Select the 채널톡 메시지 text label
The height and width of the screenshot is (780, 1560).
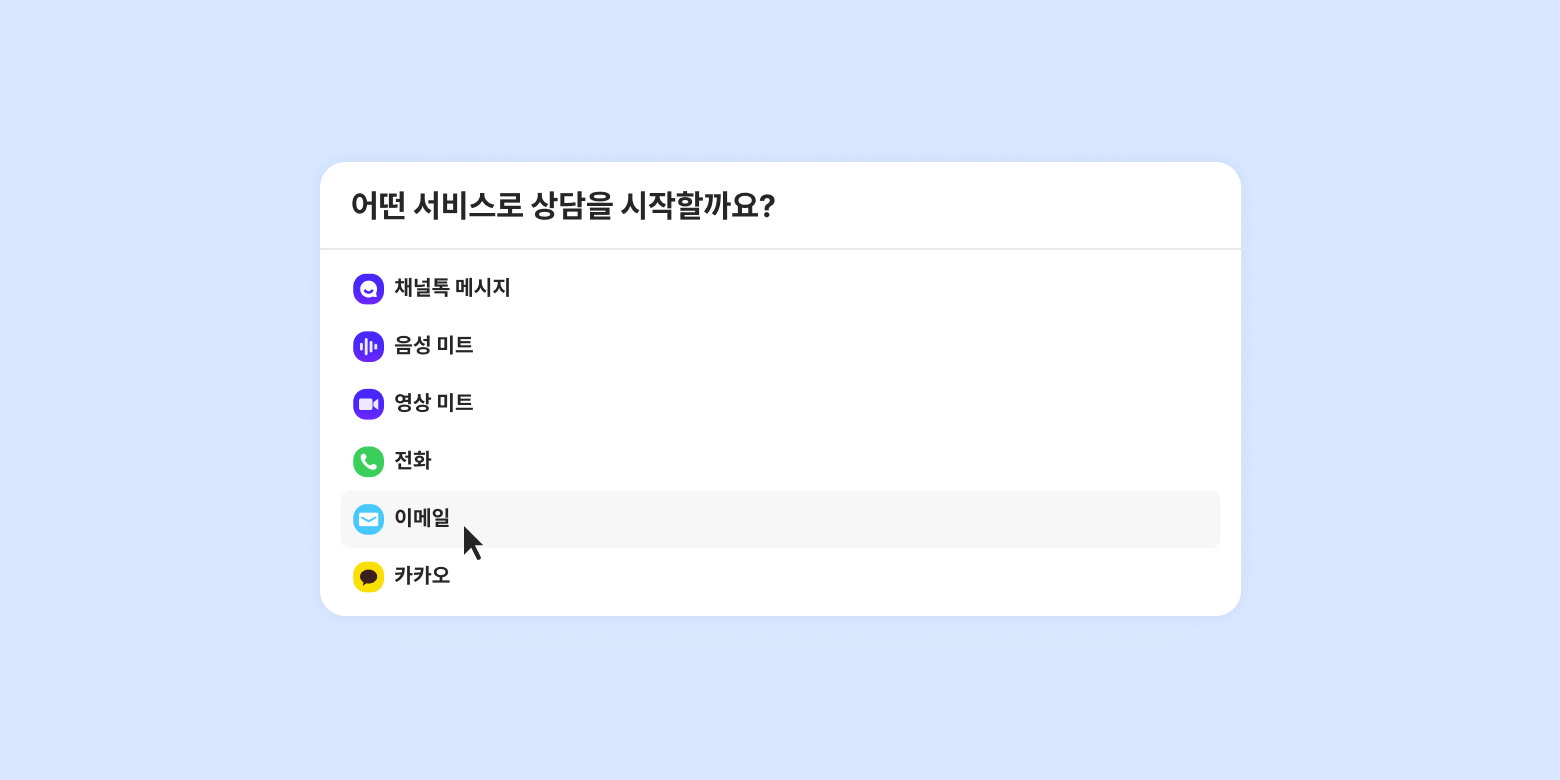[452, 288]
